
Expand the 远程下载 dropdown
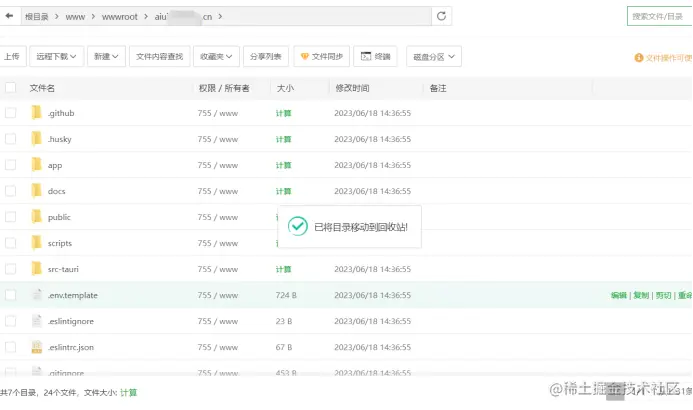(56, 56)
